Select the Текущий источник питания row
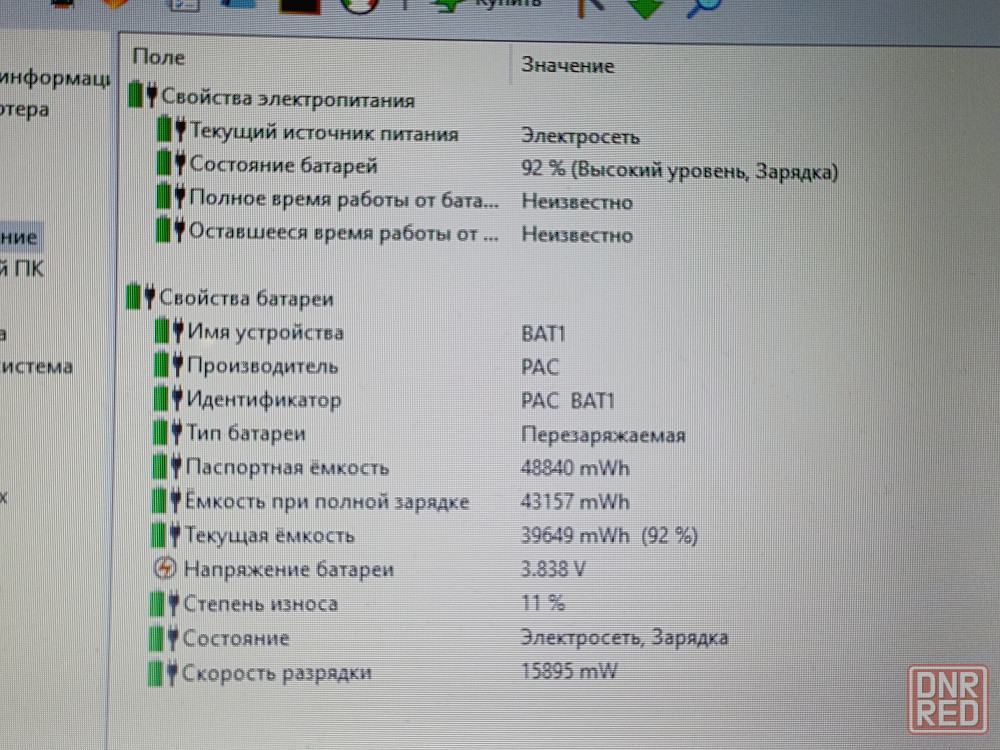Viewport: 1000px width, 750px height. (324, 134)
